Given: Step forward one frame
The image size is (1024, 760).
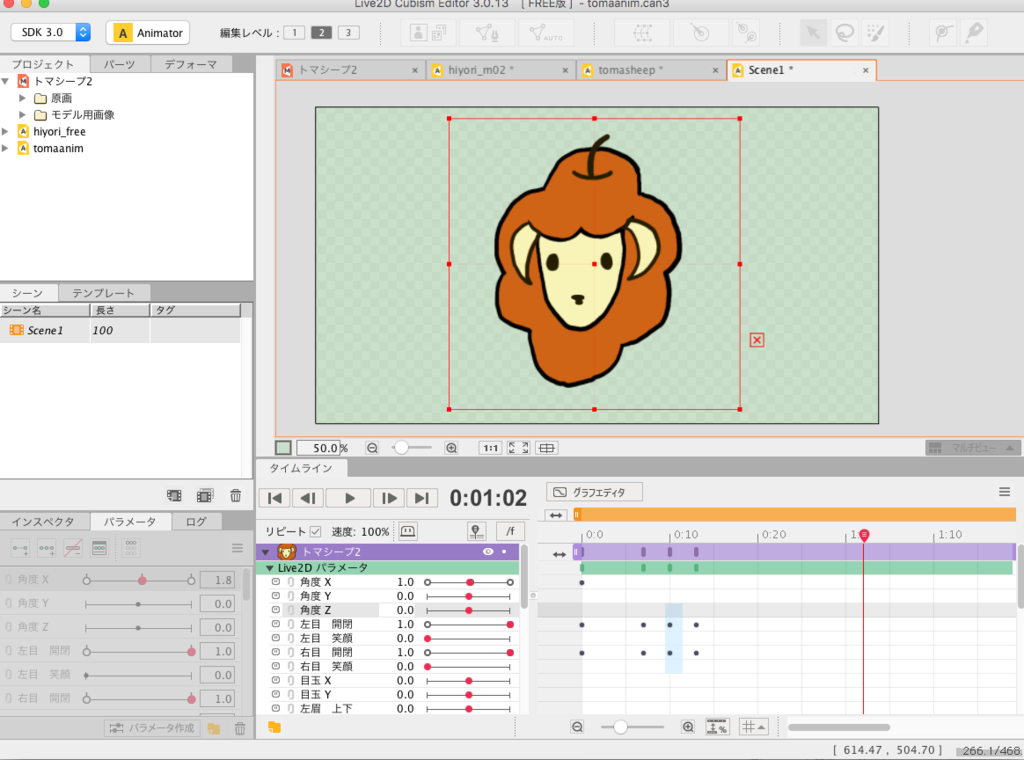Looking at the screenshot, I should [x=389, y=498].
